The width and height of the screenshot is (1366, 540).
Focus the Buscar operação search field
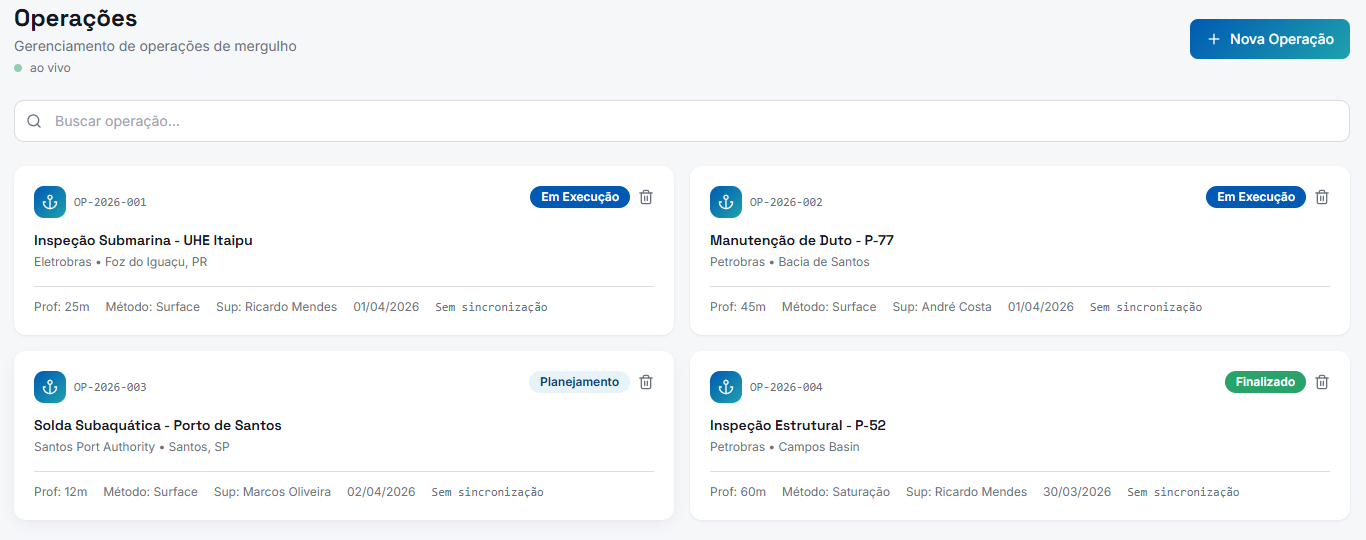click(682, 121)
